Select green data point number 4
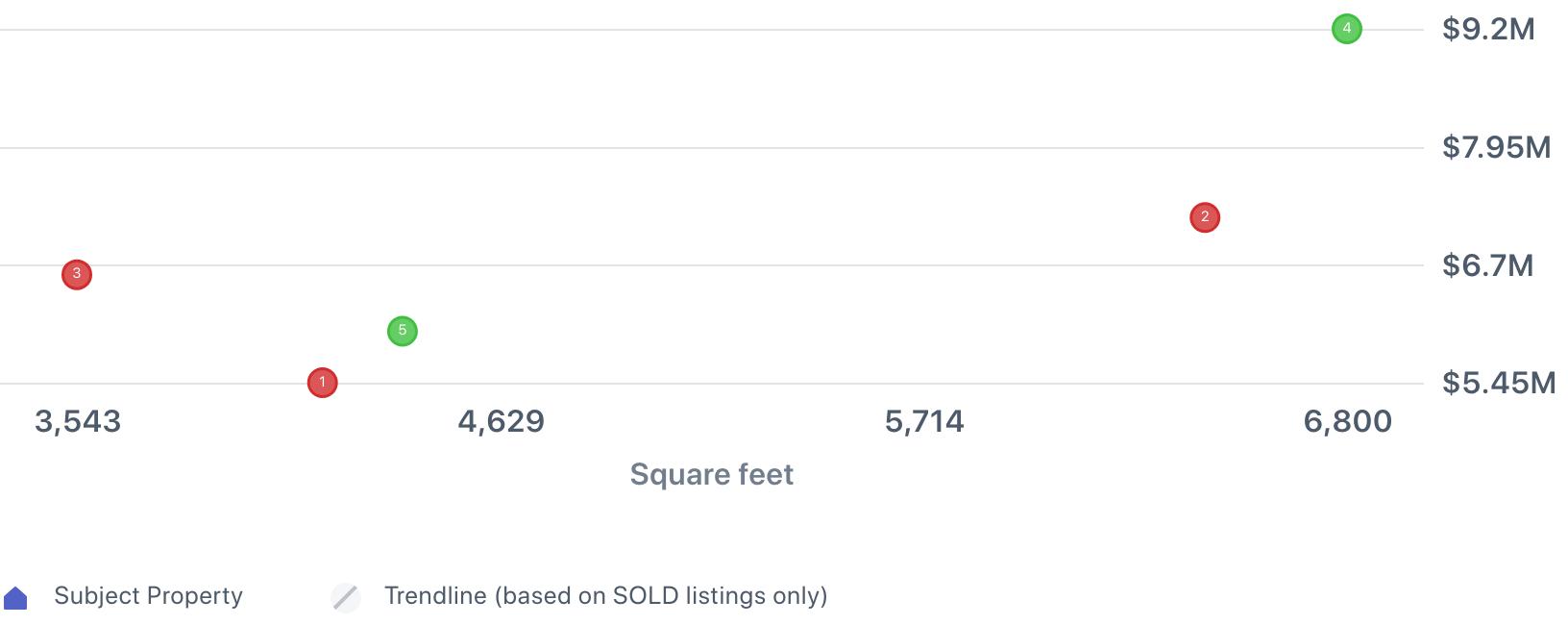1568x625 pixels. pos(1346,29)
